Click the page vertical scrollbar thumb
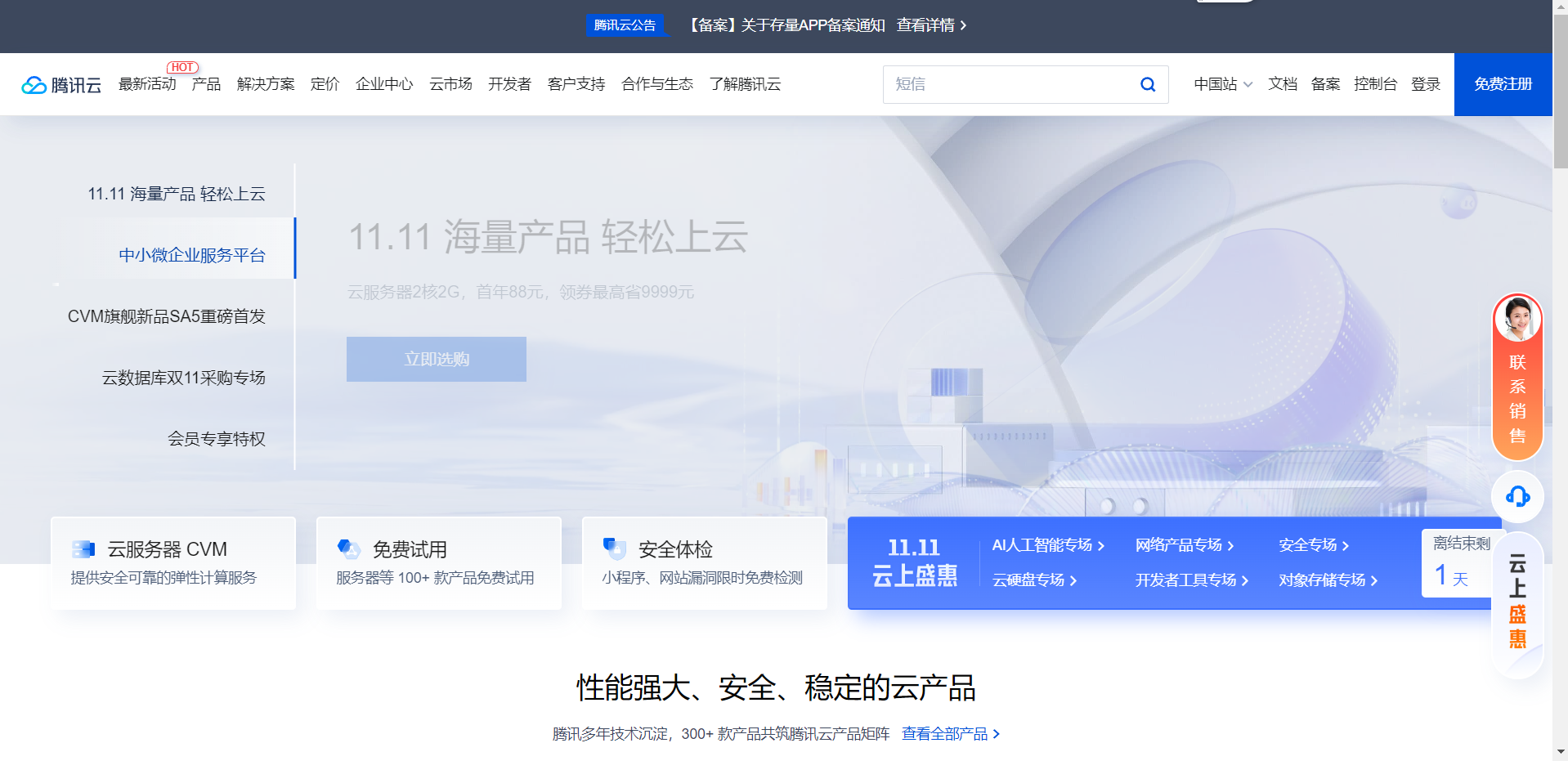Screen dimensions: 1568x761 [1561, 92]
